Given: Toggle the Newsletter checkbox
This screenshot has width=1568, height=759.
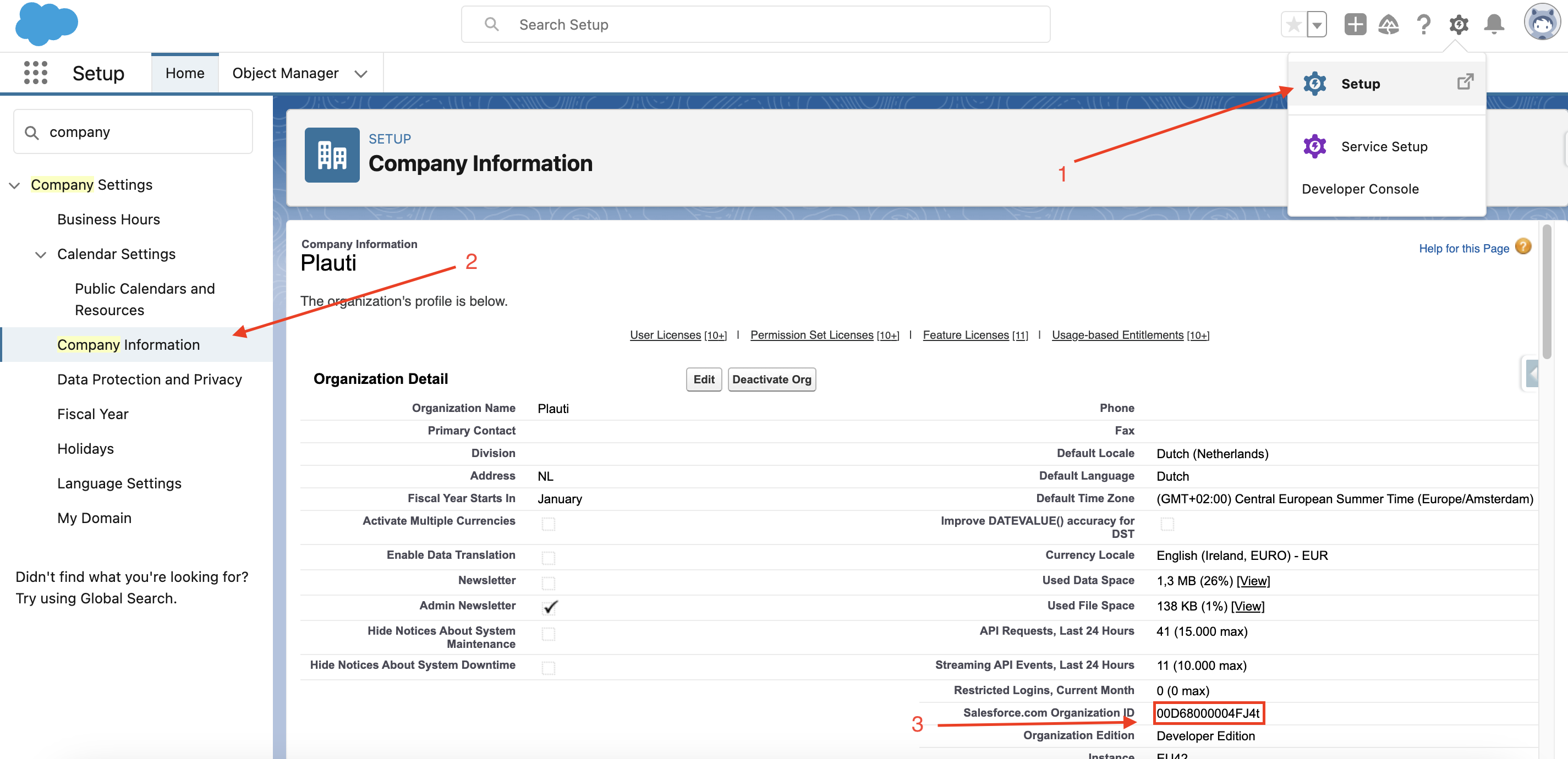Looking at the screenshot, I should (549, 582).
